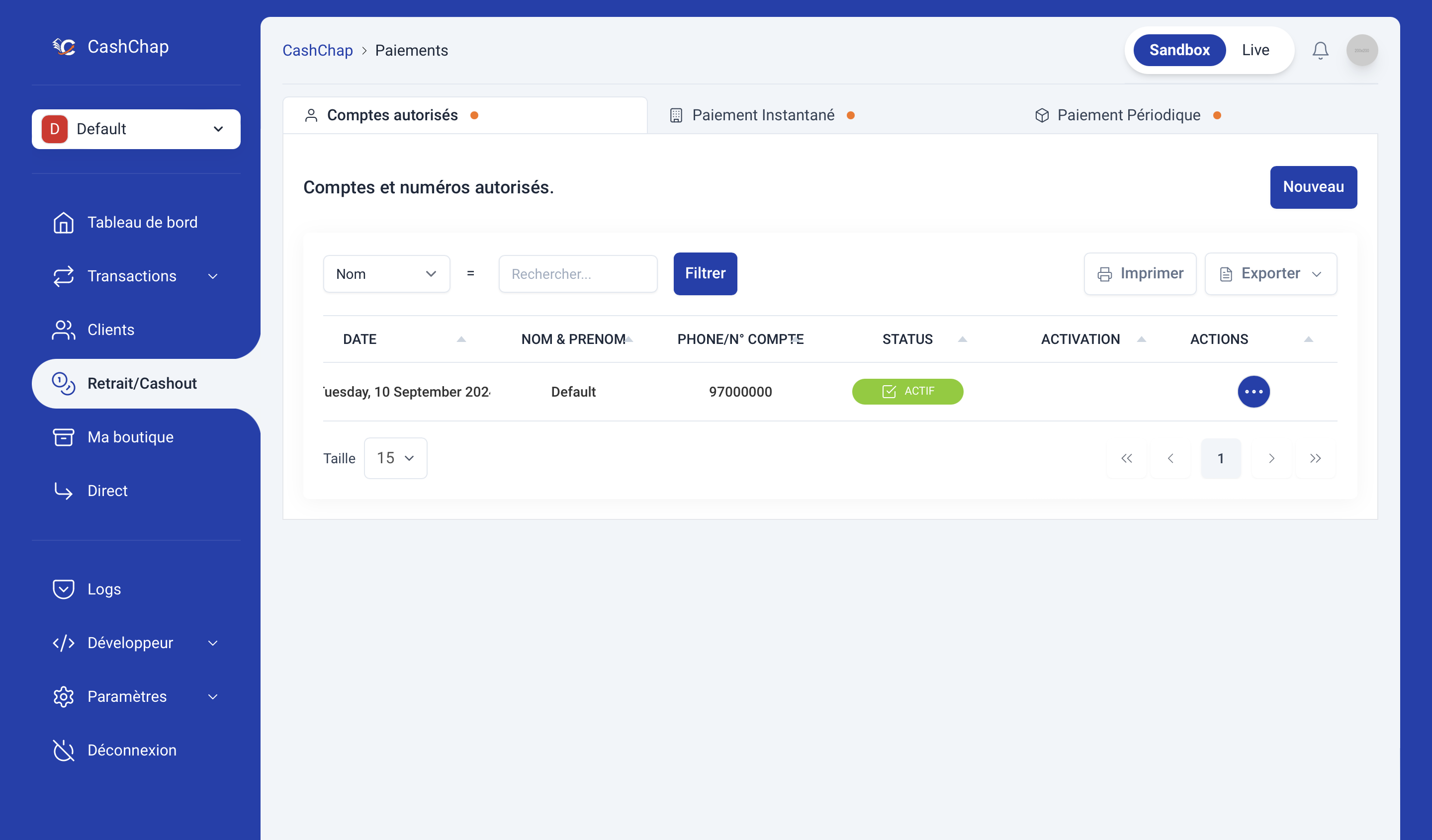This screenshot has width=1432, height=840.
Task: Expand the Exporter dropdown
Action: tap(1270, 274)
